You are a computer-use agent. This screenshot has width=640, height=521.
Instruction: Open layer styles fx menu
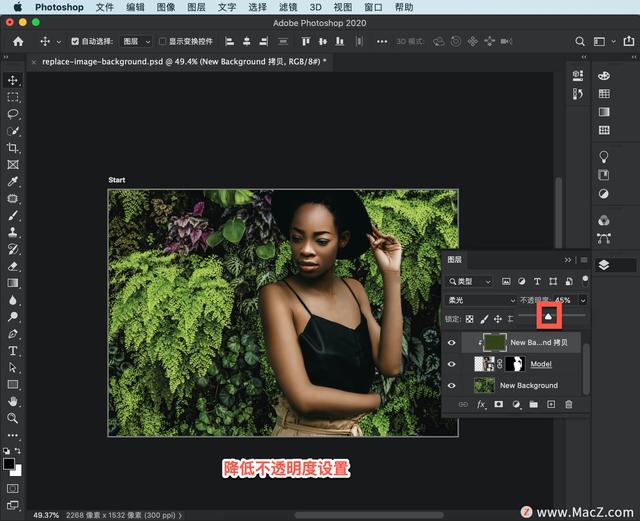point(481,404)
